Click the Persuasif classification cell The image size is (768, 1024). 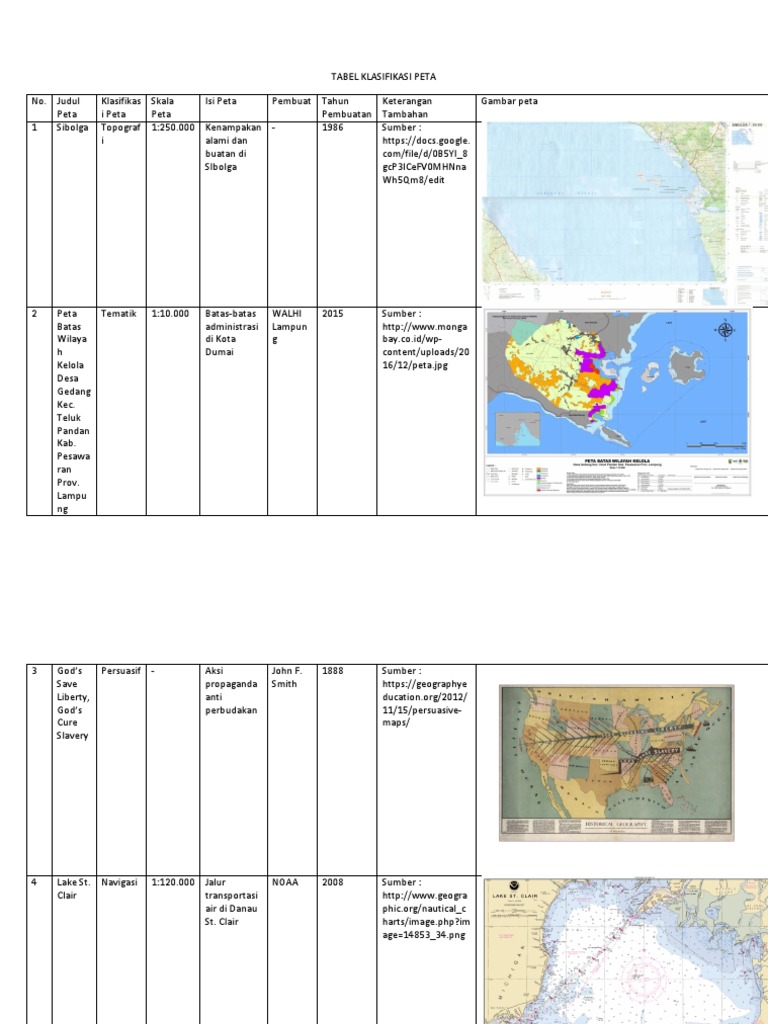click(121, 671)
